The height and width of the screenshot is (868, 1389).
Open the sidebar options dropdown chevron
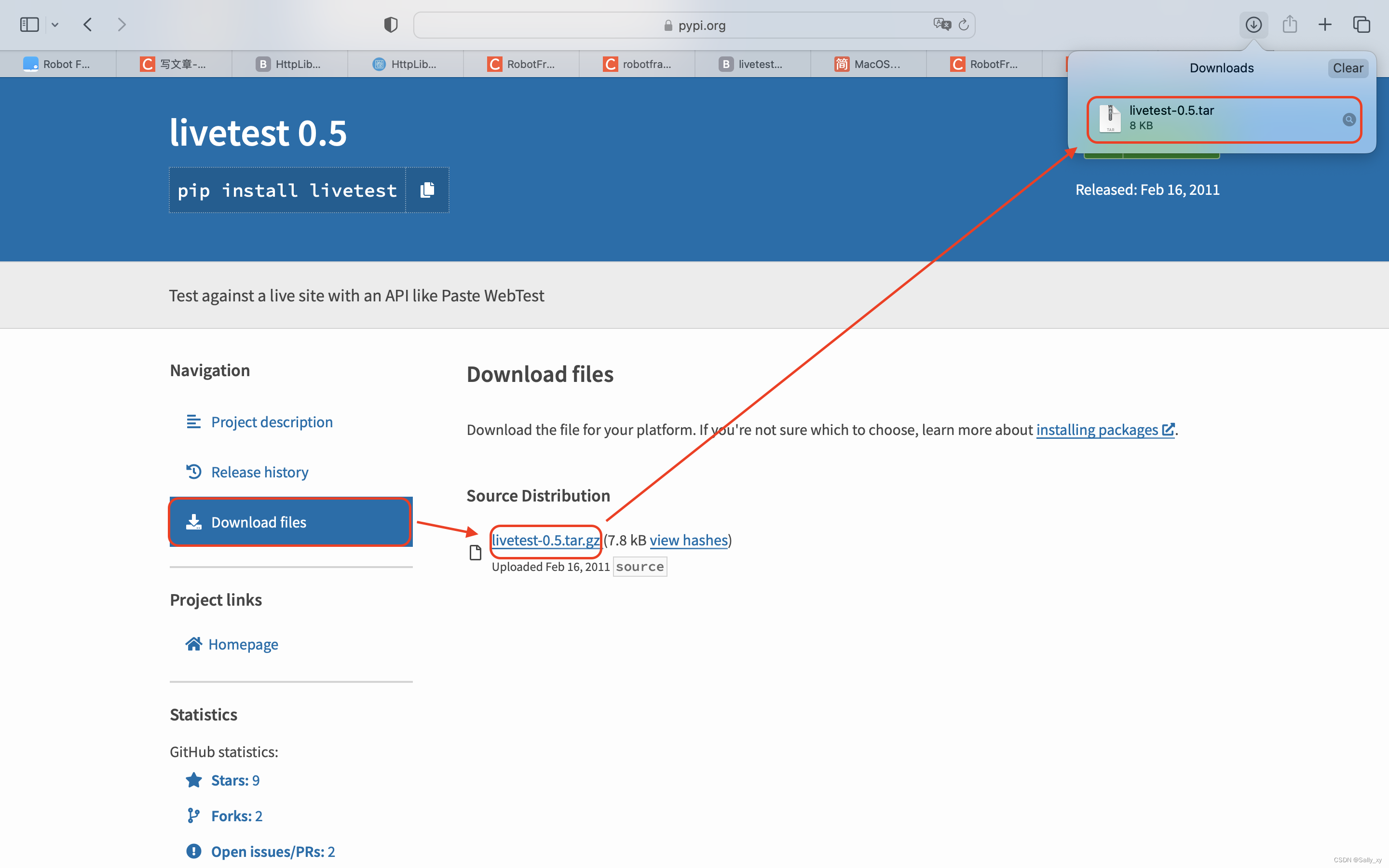[55, 25]
